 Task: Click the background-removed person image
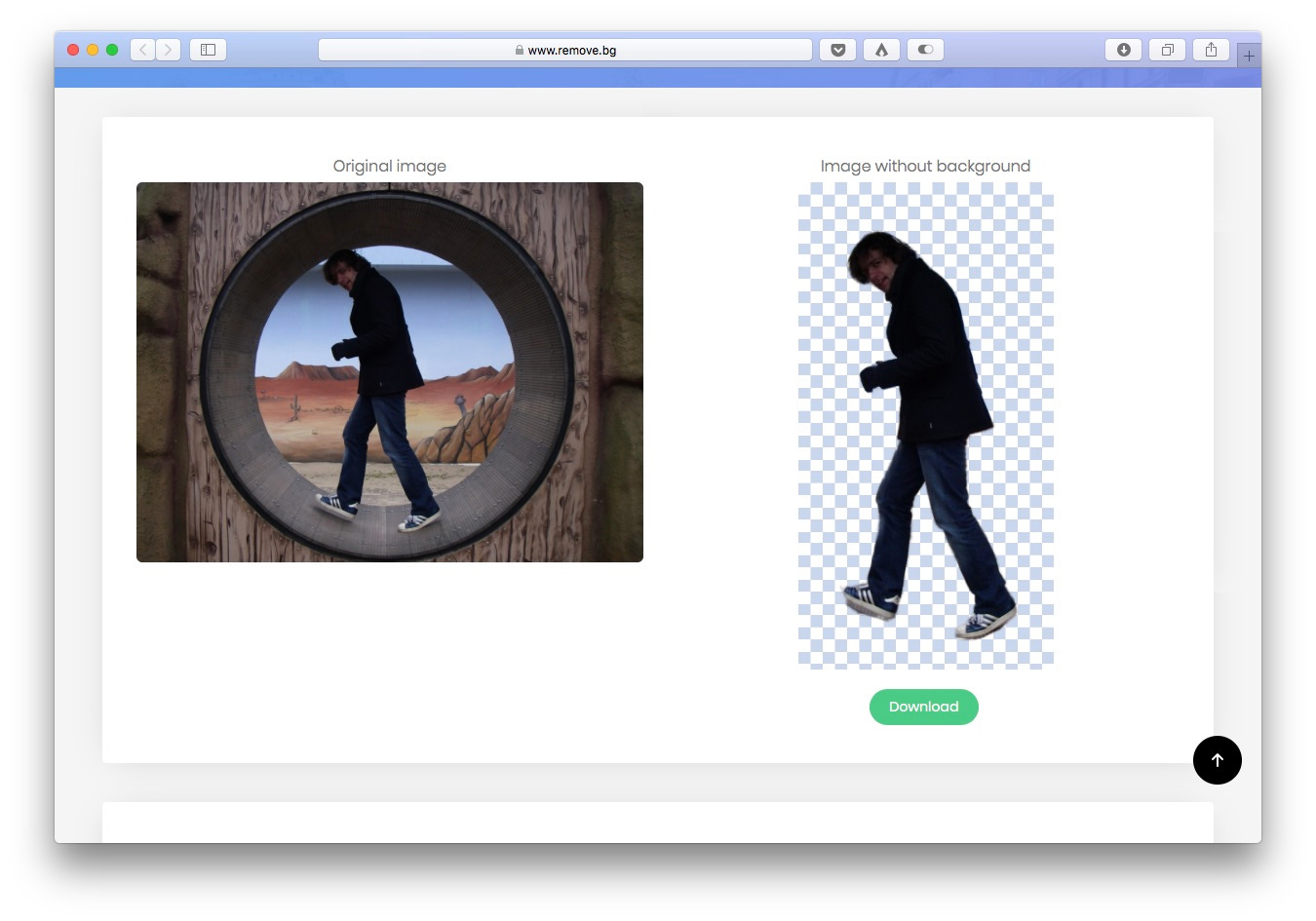[x=926, y=425]
